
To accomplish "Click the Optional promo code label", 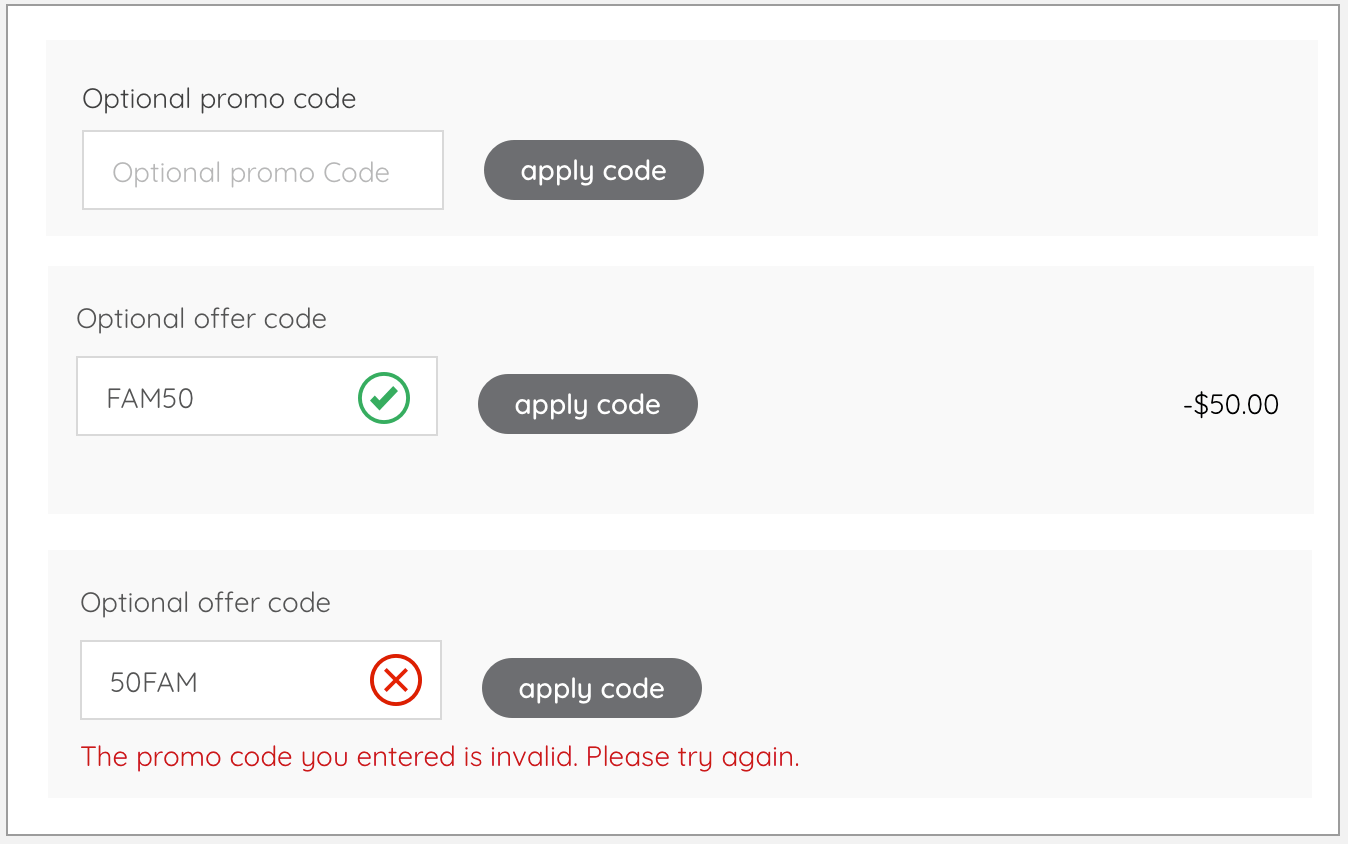I will (218, 98).
